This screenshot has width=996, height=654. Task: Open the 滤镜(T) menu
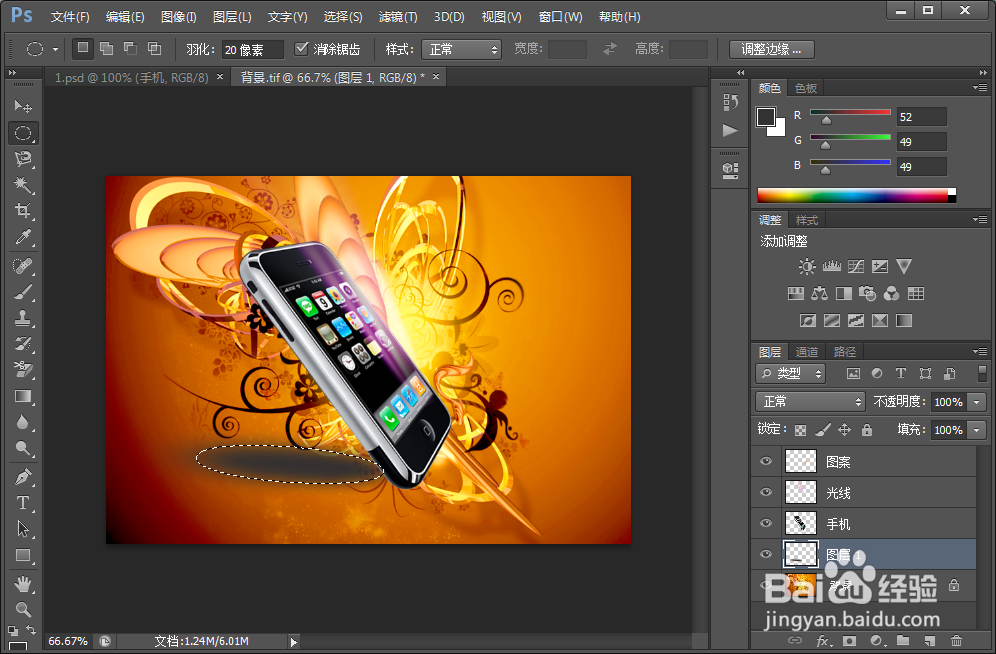click(x=398, y=17)
